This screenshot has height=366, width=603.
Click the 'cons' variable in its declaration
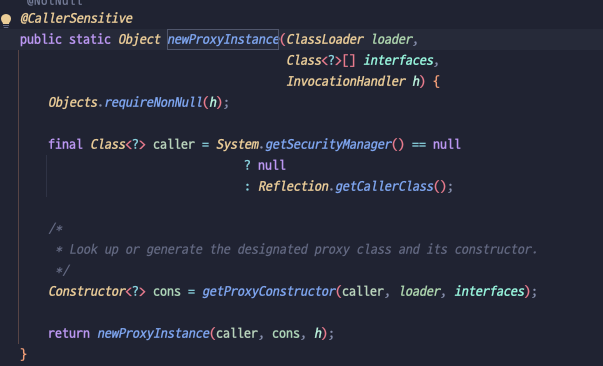[167, 291]
